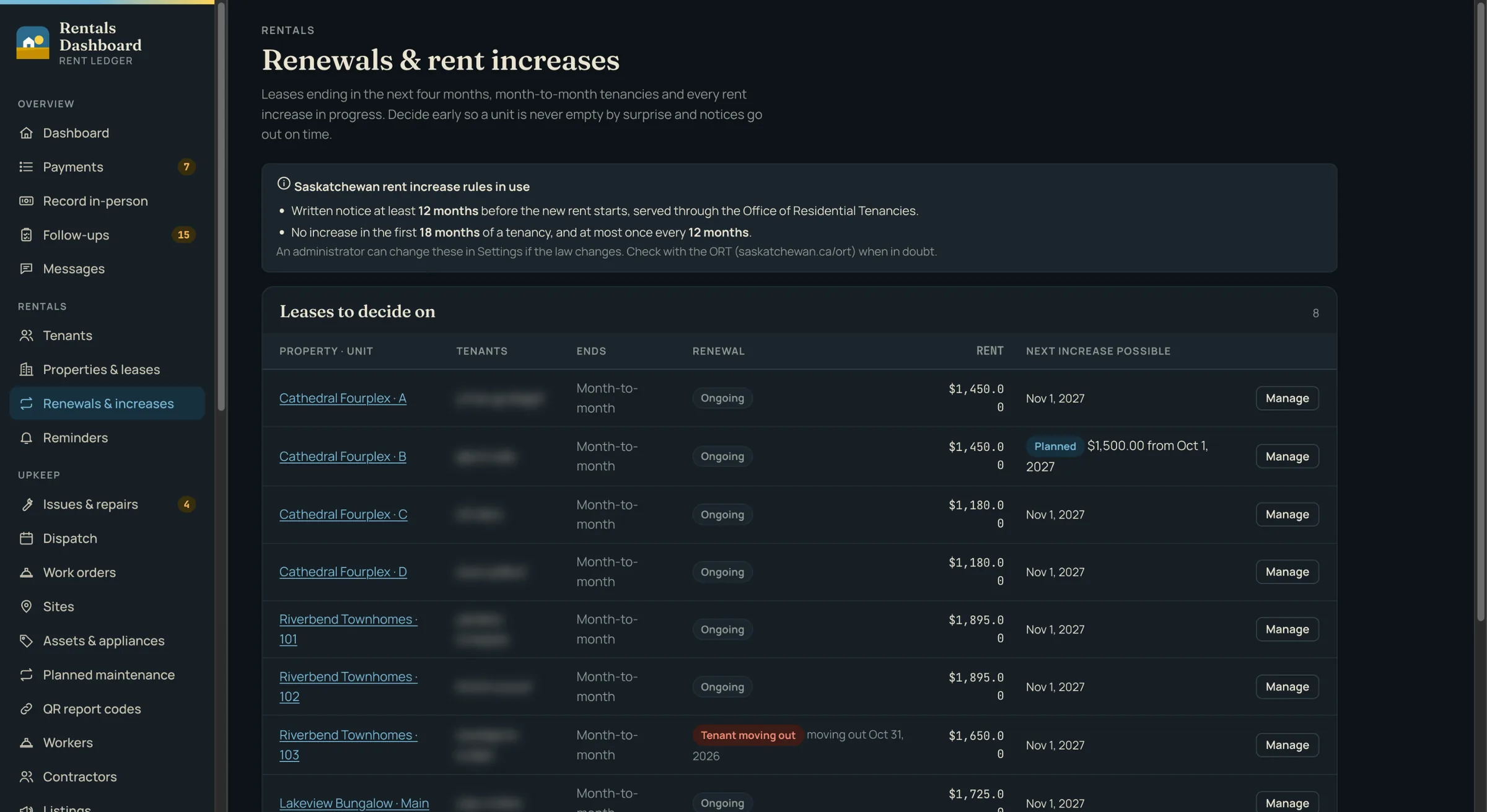
Task: Click the Planned maintenance repeat icon
Action: 26,674
